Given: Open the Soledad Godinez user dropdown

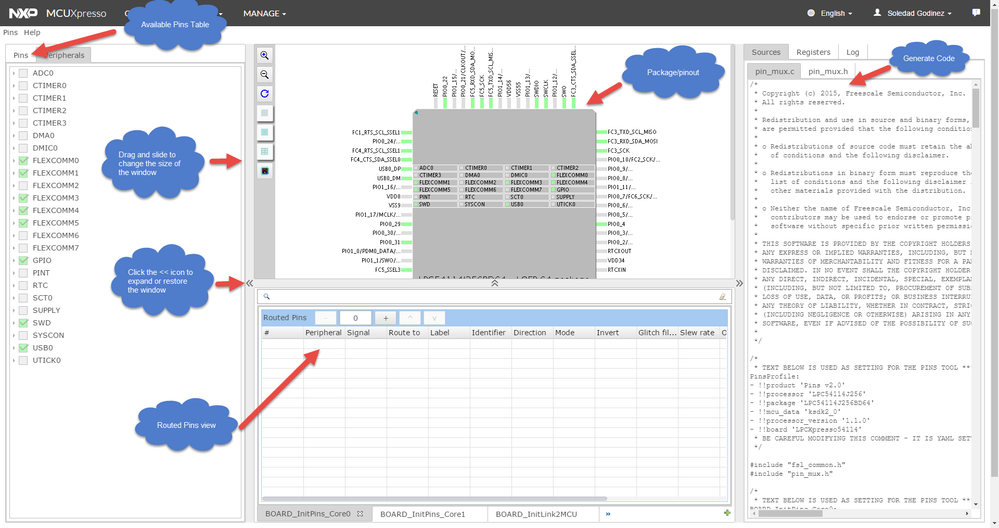Looking at the screenshot, I should coord(919,13).
